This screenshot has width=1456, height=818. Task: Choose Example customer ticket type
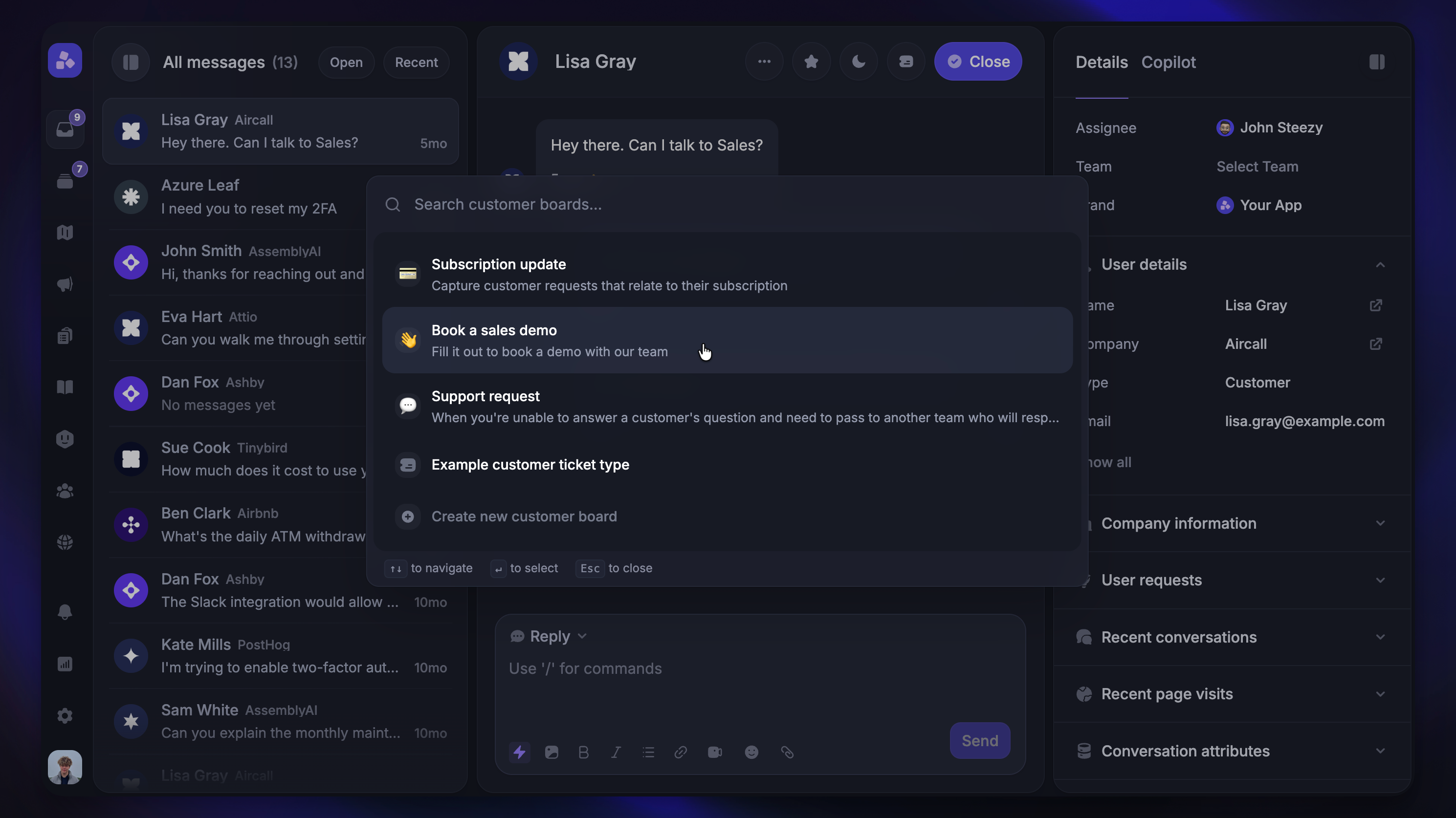click(x=728, y=465)
